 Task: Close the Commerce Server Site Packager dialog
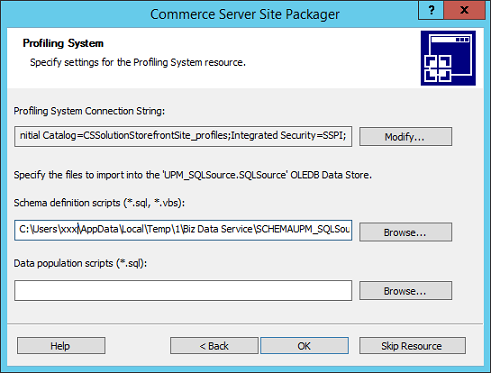pos(464,10)
